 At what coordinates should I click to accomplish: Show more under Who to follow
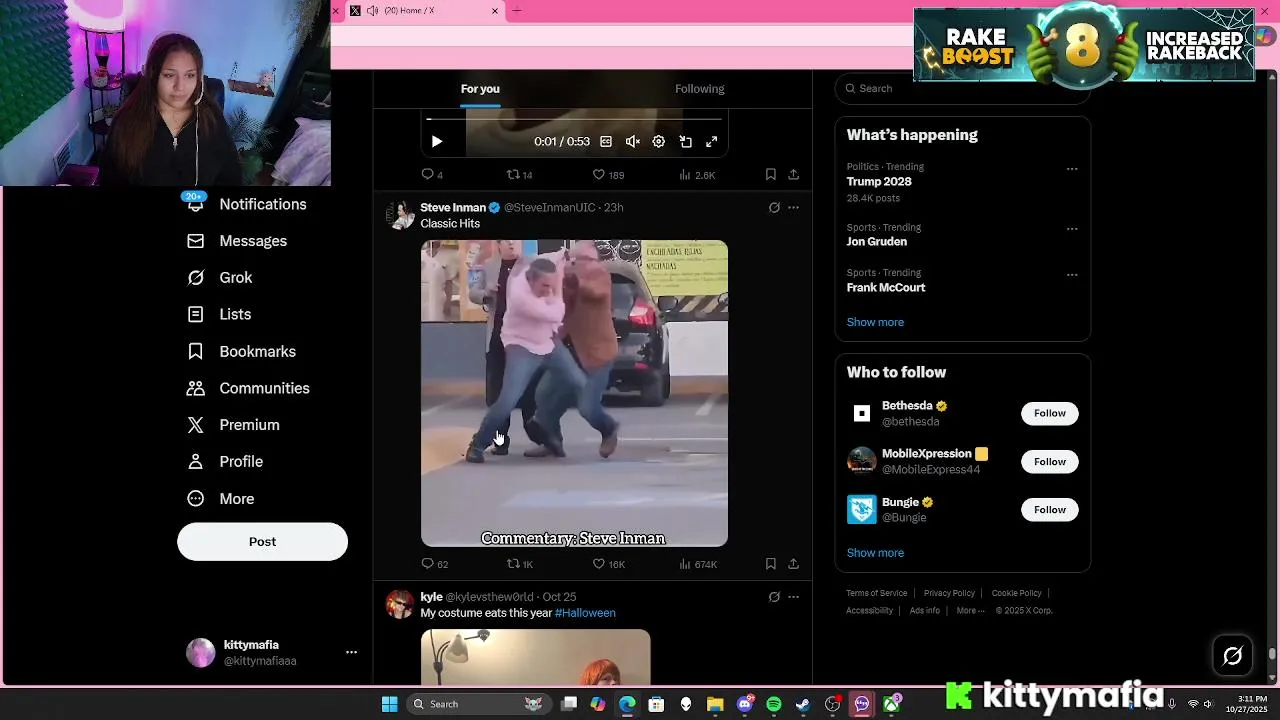[875, 553]
